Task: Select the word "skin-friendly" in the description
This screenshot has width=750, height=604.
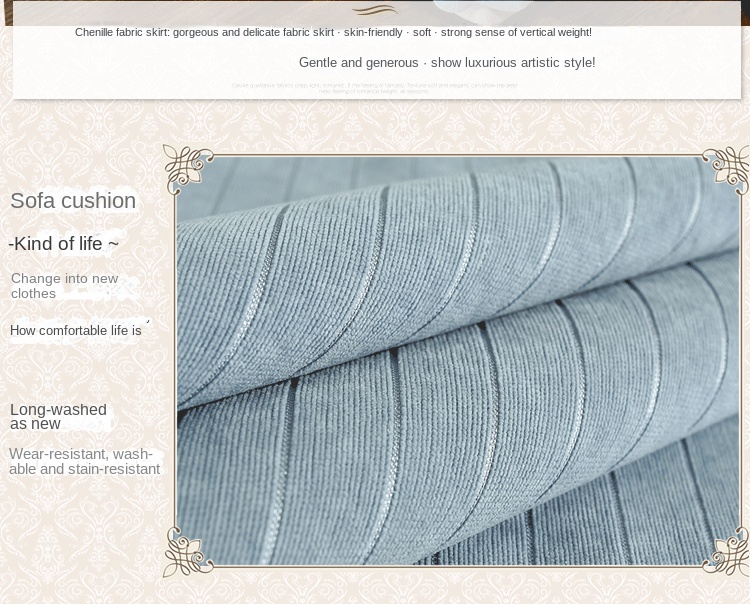Action: [373, 33]
